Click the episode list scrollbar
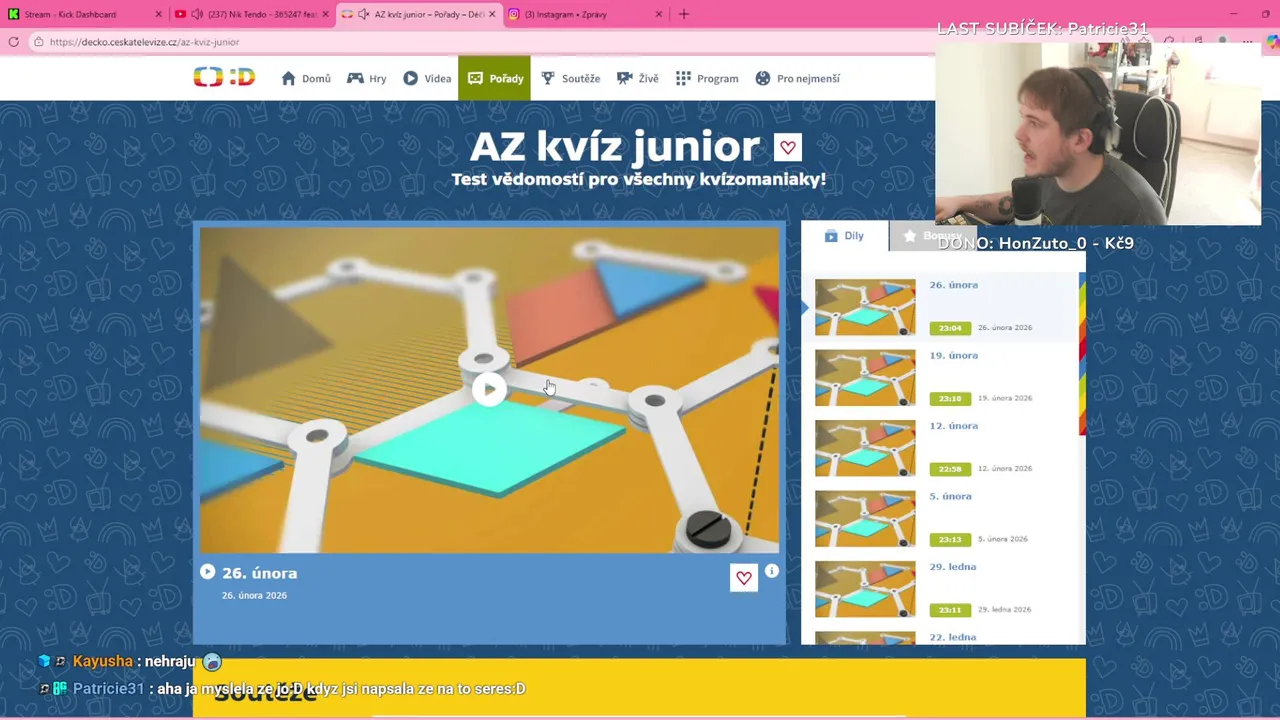Viewport: 1280px width, 720px height. (1082, 355)
